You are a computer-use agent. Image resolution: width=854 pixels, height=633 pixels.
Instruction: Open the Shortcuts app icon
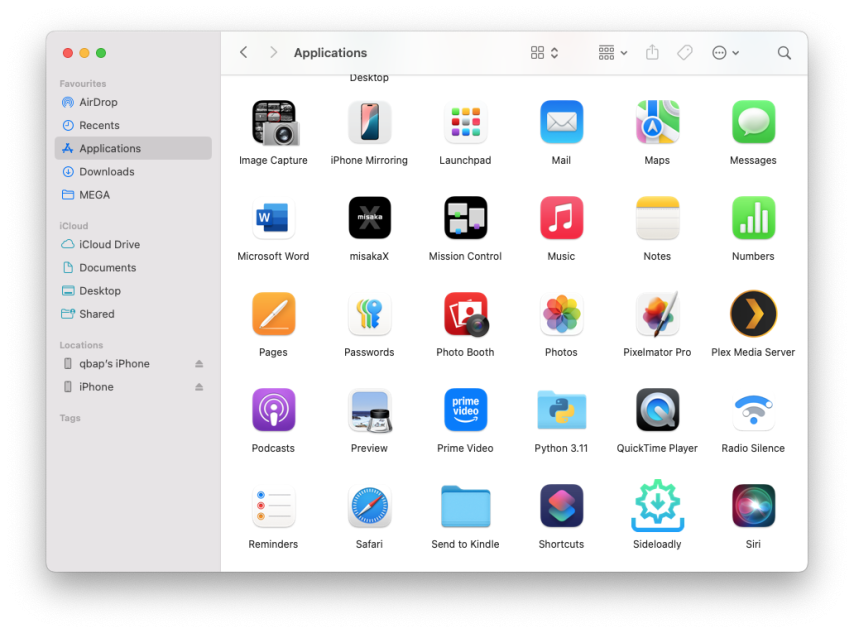pyautogui.click(x=561, y=506)
